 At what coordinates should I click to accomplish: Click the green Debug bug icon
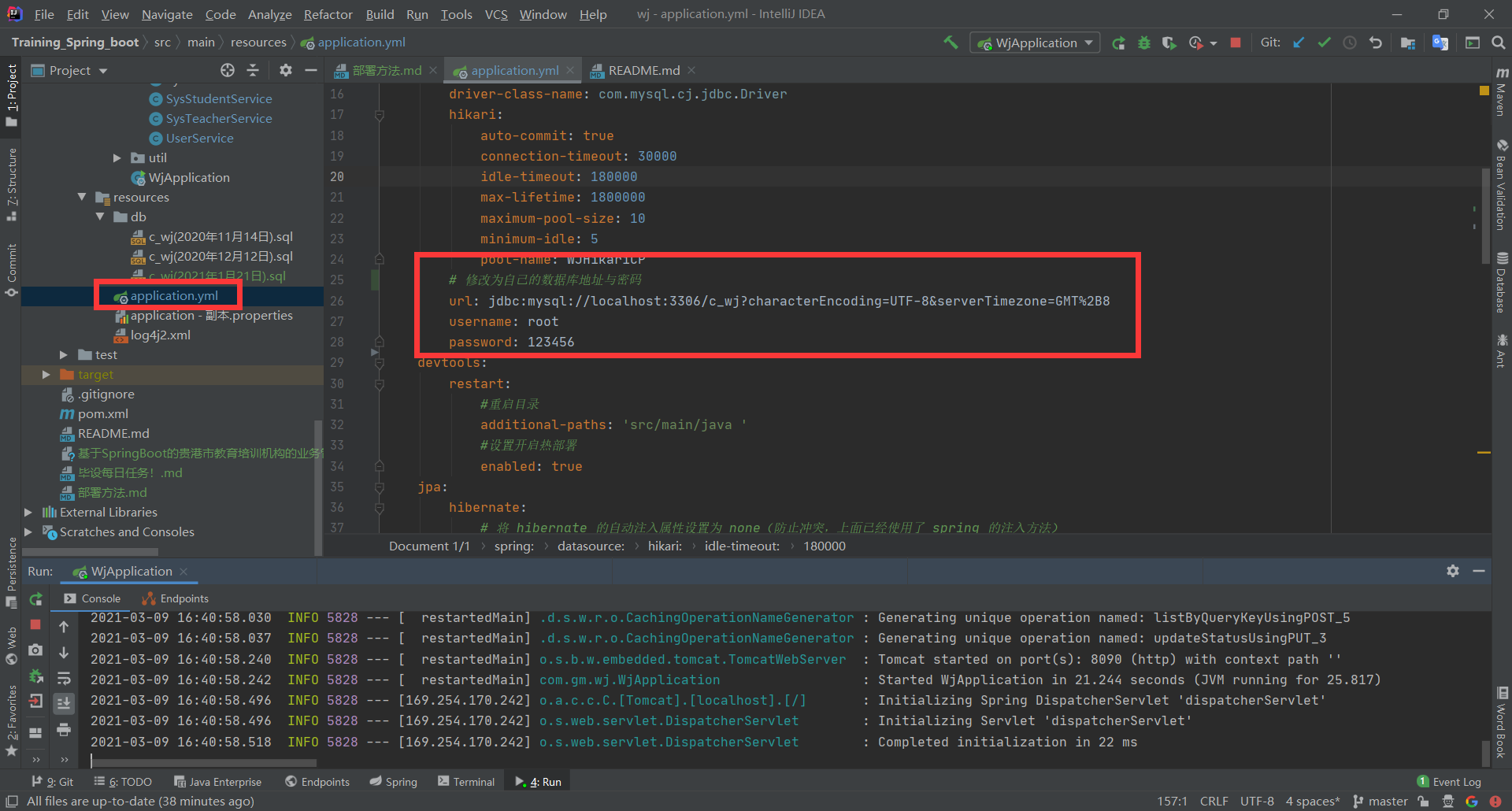1143,43
